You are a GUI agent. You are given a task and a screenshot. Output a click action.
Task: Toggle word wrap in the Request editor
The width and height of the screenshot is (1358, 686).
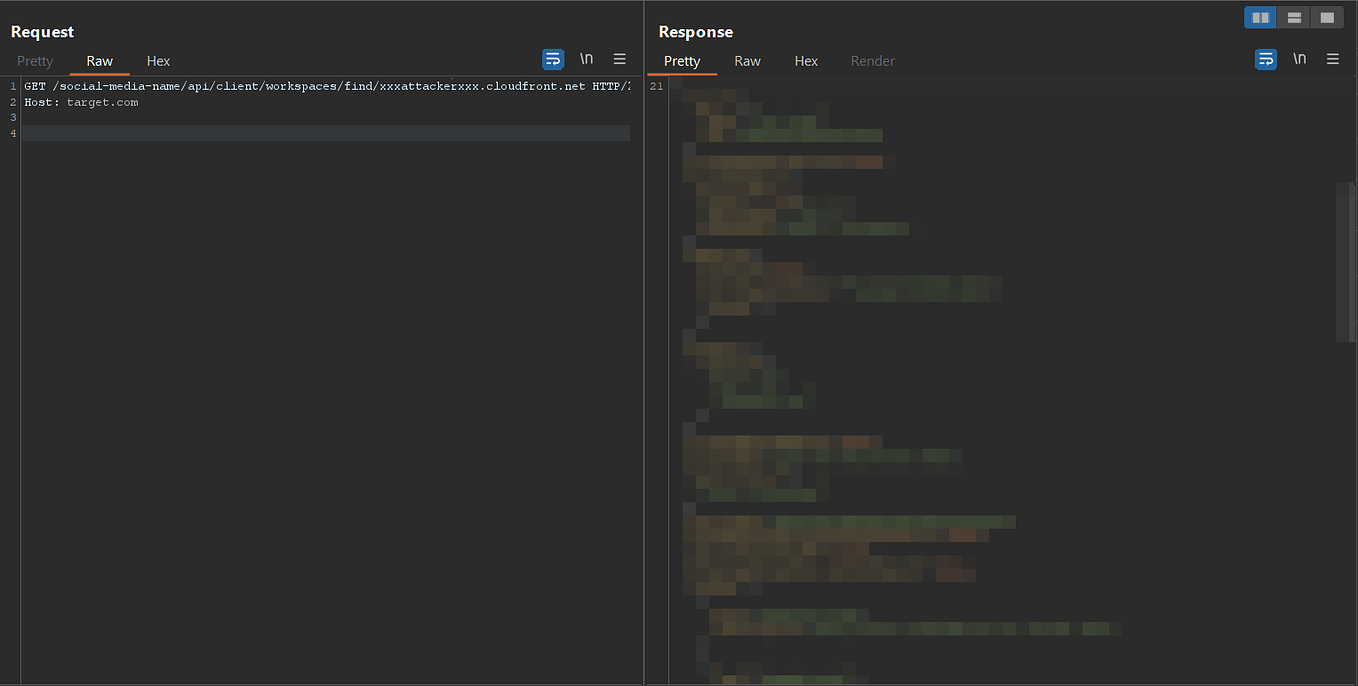[x=553, y=59]
